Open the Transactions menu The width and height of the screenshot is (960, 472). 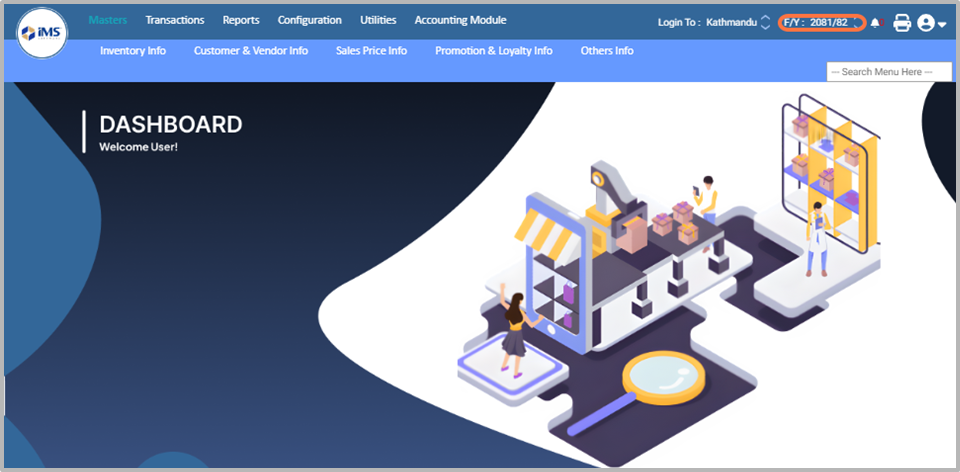point(174,20)
